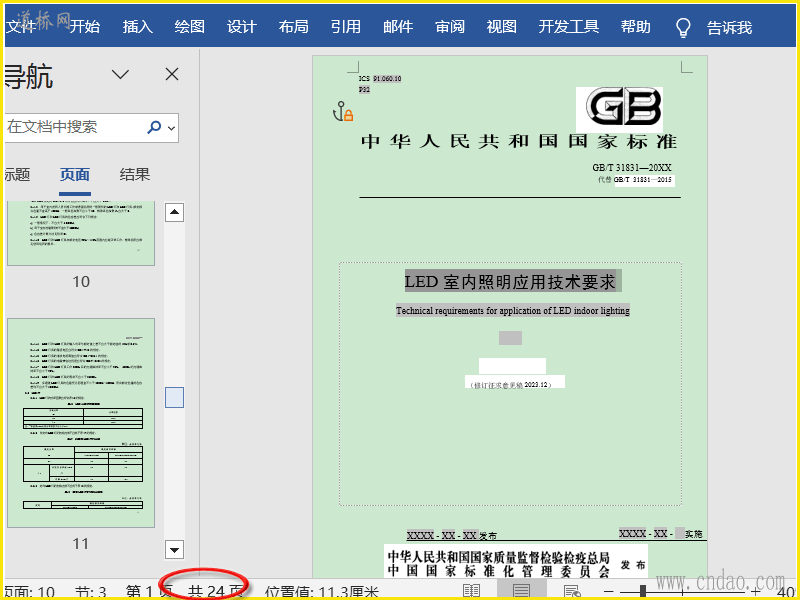800x600 pixels.
Task: Switch to Print Layout view
Action: coord(521,591)
